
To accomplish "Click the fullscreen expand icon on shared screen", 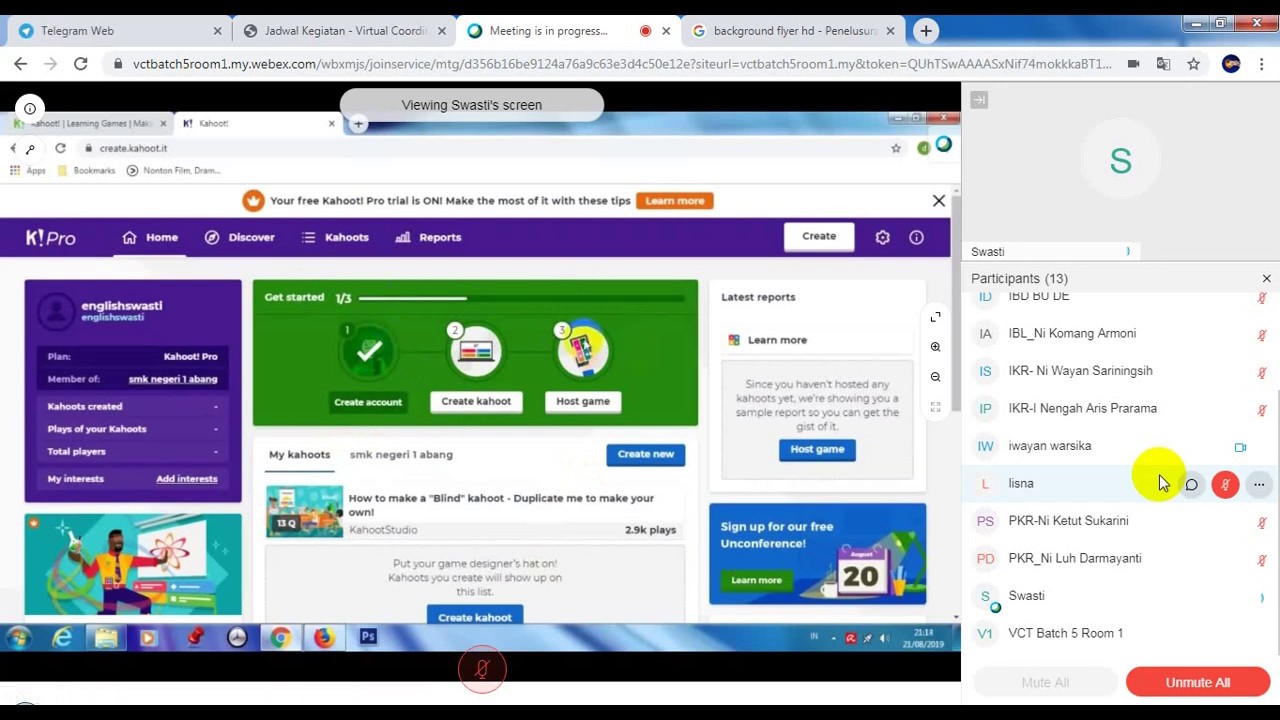I will point(935,317).
